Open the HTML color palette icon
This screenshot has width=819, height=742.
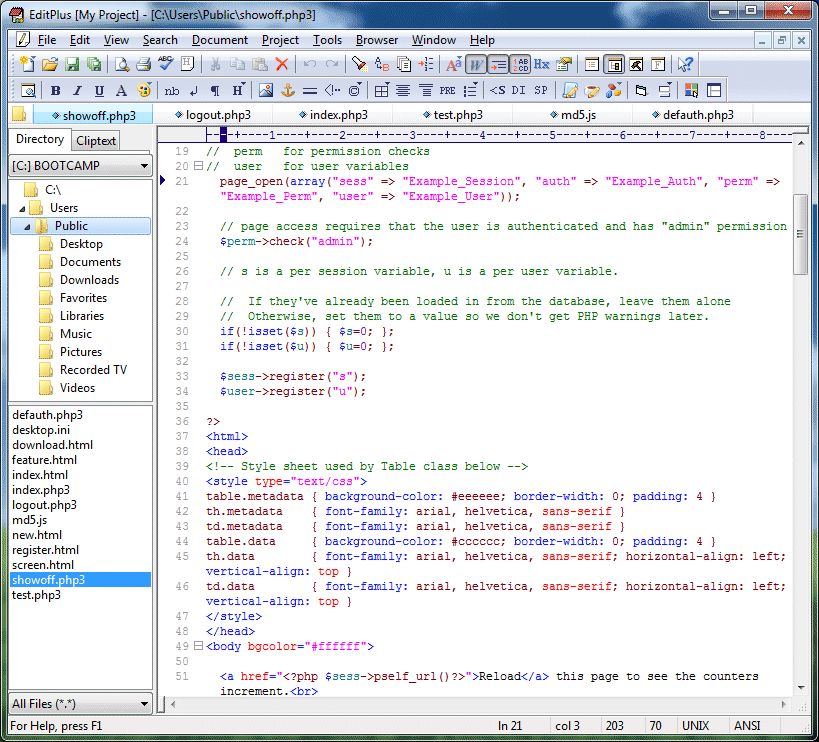pos(144,91)
